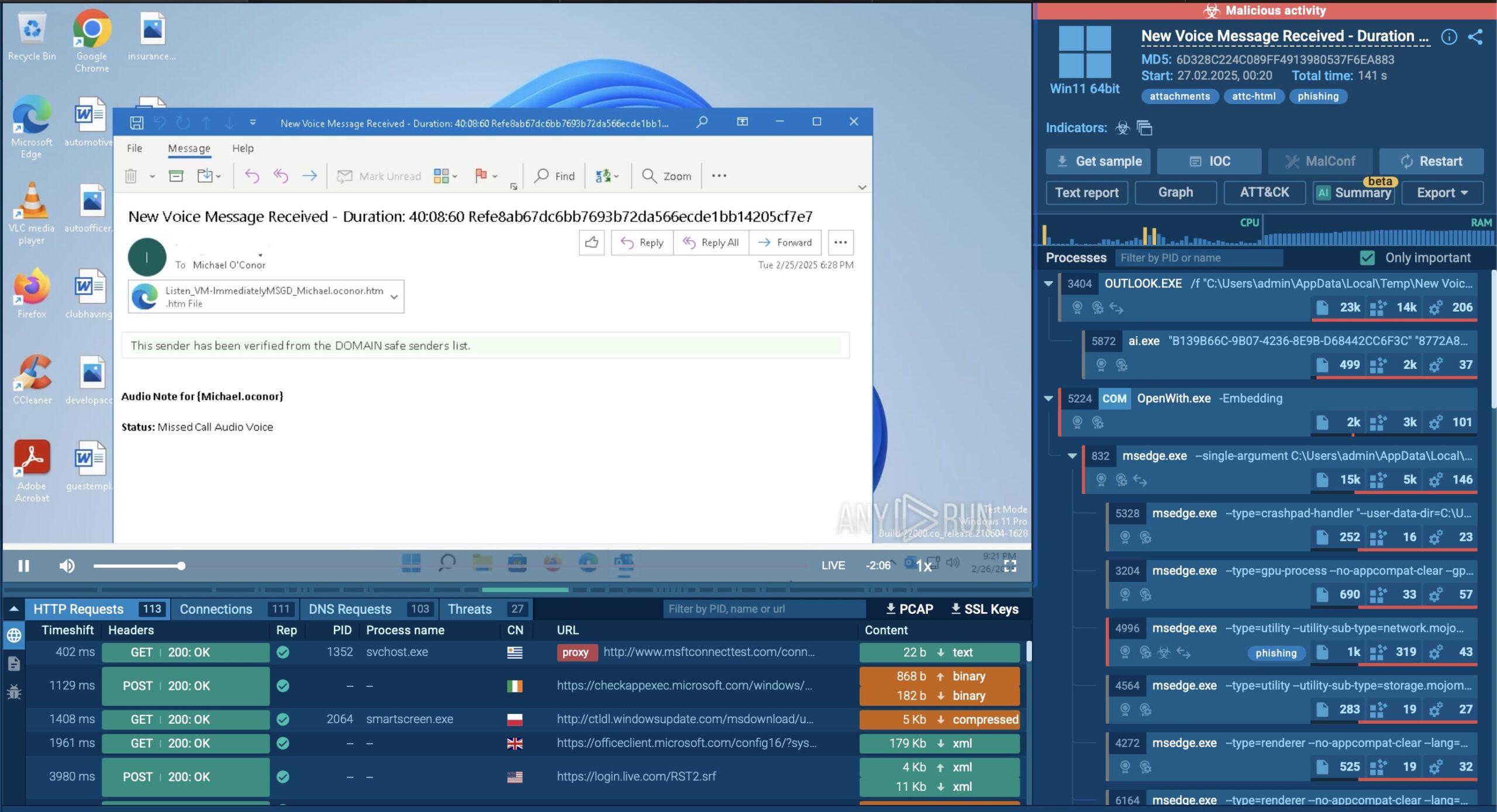Select the Message ribbon tab

point(189,148)
